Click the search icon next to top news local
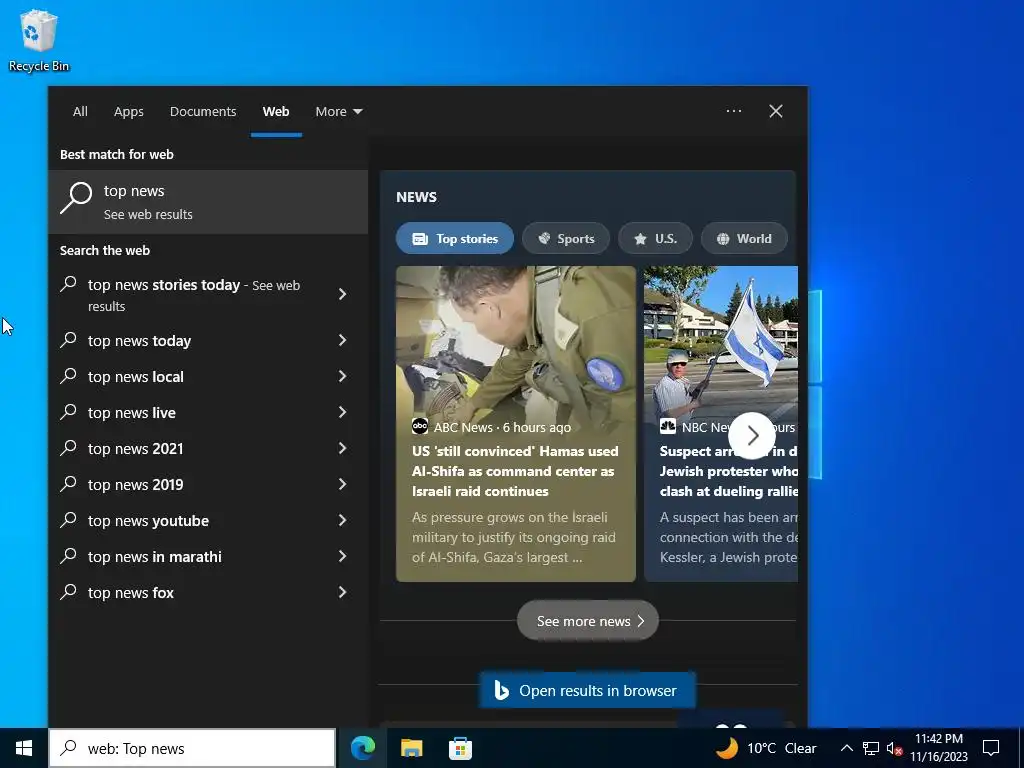 pyautogui.click(x=69, y=376)
